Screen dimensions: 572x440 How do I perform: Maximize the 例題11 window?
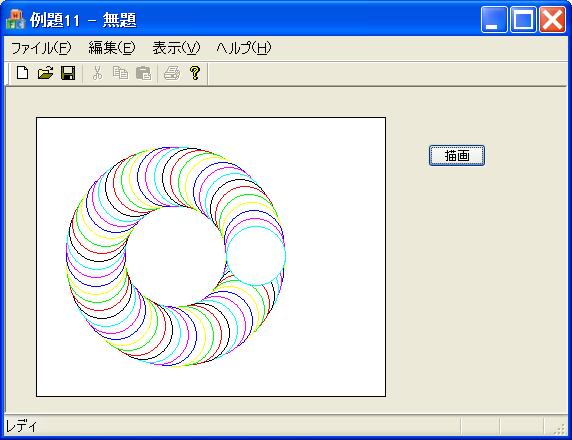pos(523,20)
